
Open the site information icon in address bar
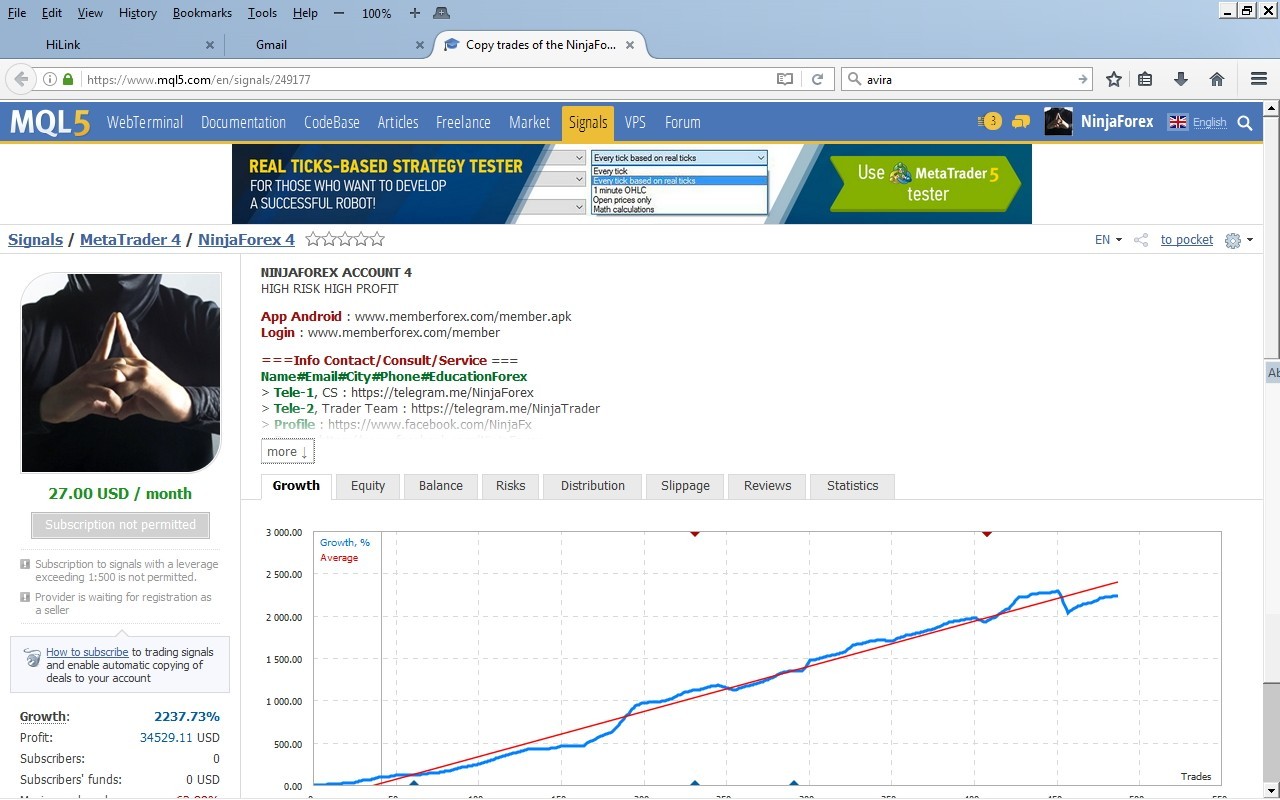click(49, 79)
